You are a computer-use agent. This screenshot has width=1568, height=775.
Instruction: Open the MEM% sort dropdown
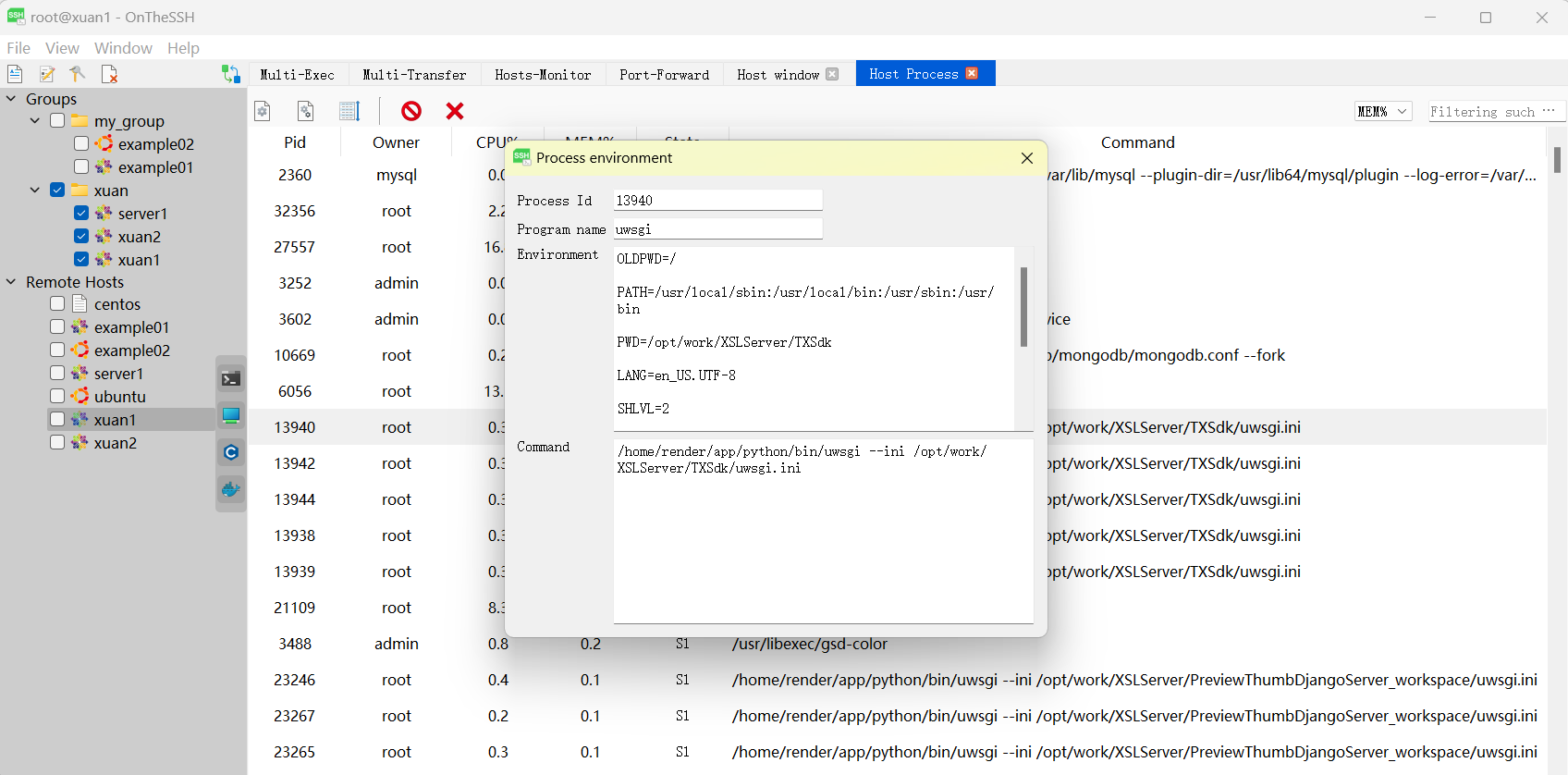[x=1383, y=112]
